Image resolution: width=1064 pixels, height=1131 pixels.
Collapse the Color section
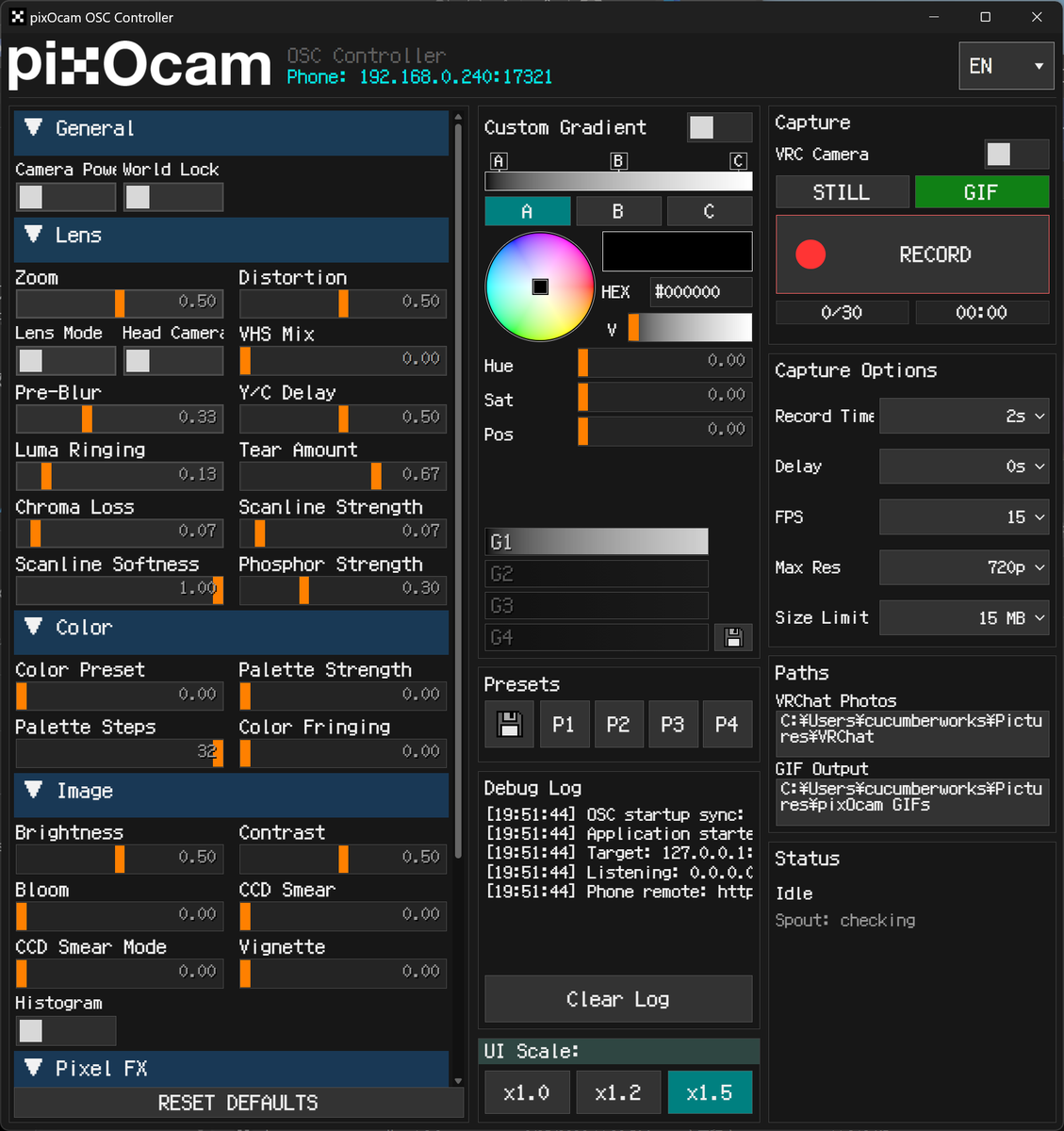coord(231,632)
